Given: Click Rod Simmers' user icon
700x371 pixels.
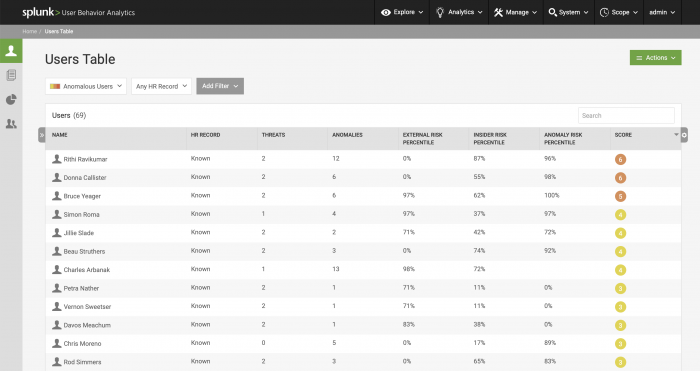Looking at the screenshot, I should tap(57, 362).
